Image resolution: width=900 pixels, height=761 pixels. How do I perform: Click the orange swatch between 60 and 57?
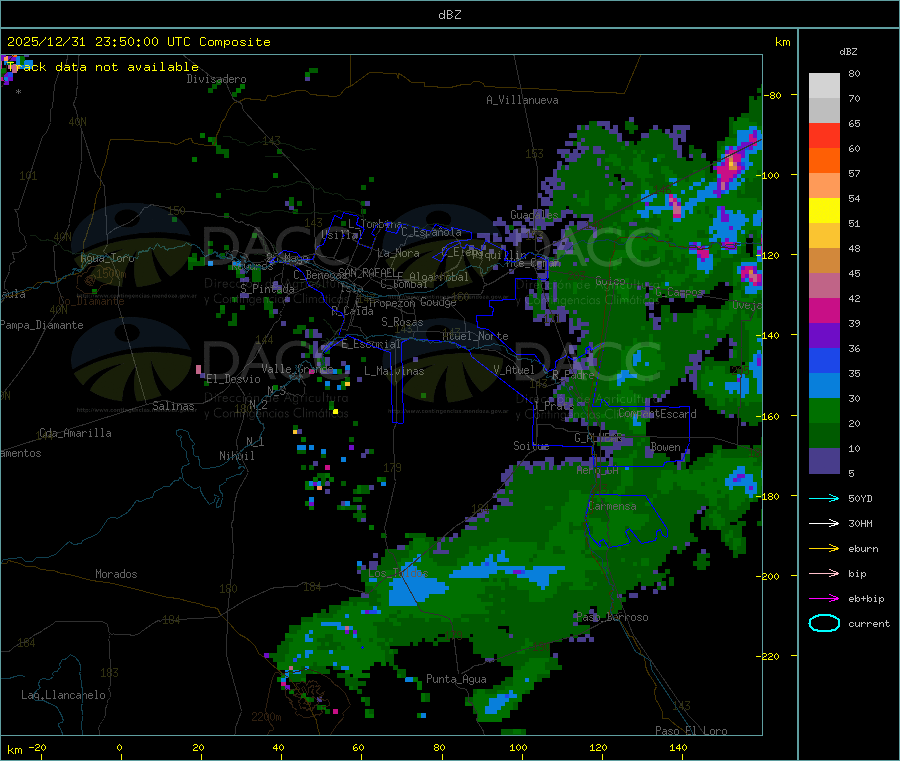click(x=824, y=161)
